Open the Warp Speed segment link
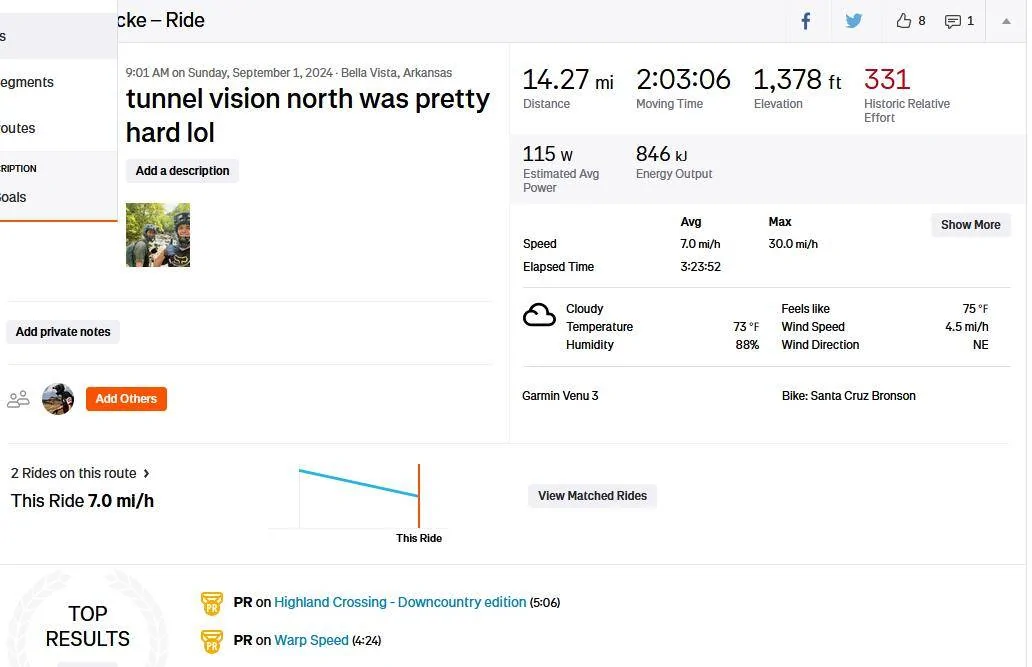 [311, 641]
